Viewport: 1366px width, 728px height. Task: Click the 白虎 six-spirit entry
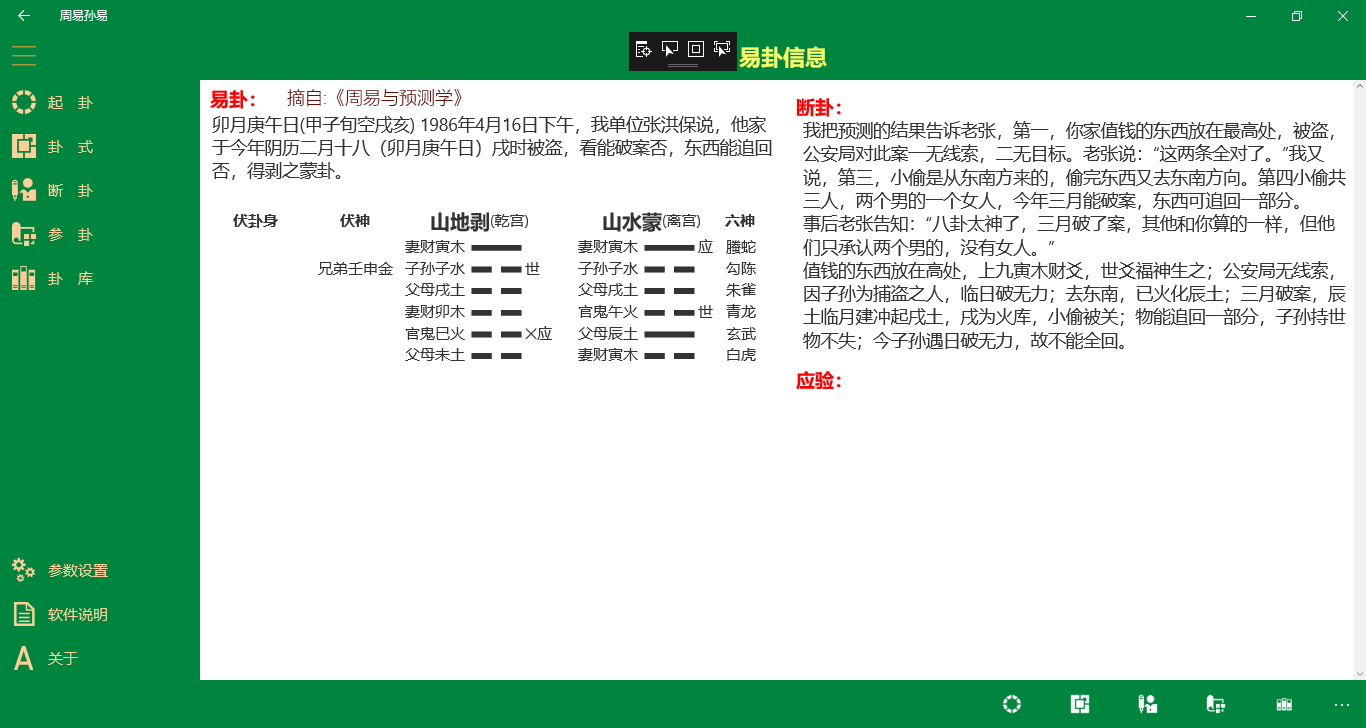[741, 355]
